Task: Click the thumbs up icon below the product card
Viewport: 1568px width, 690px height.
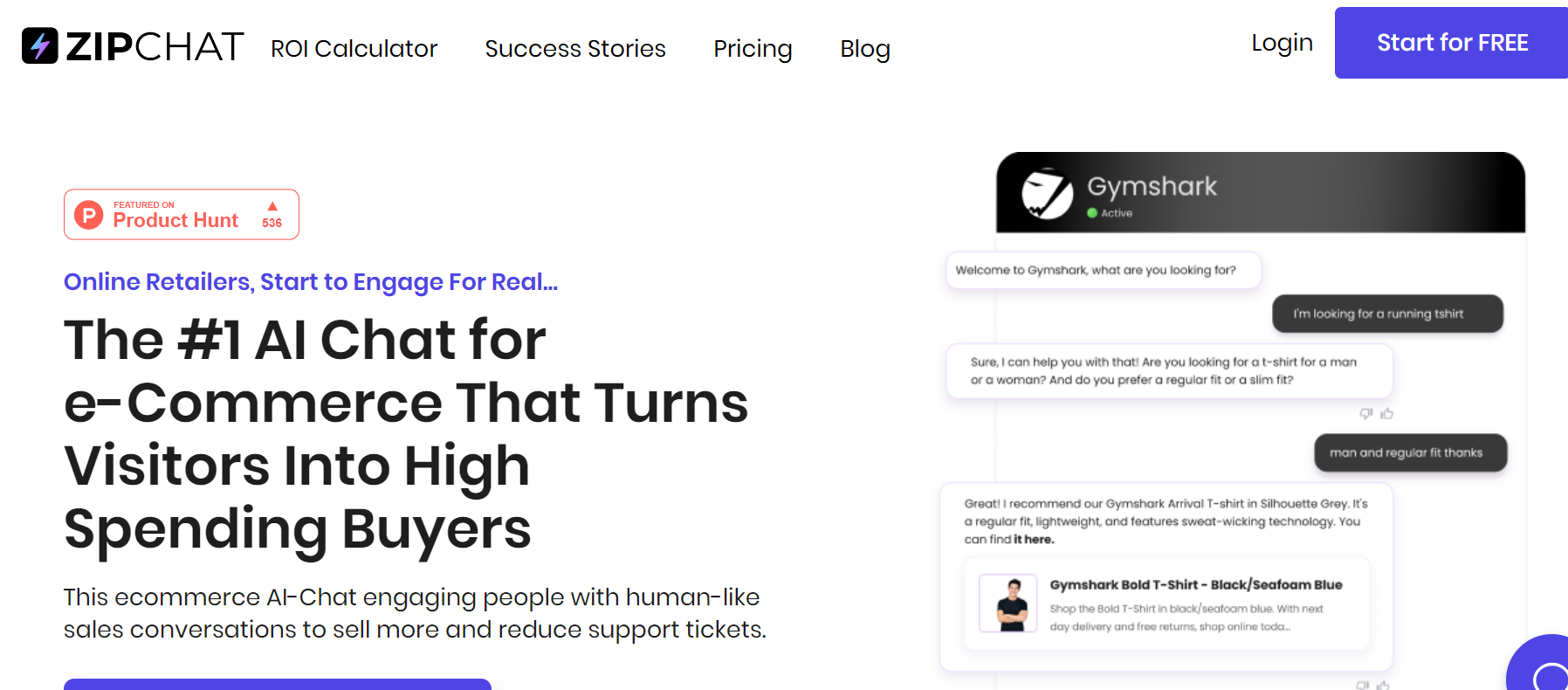Action: [1383, 686]
